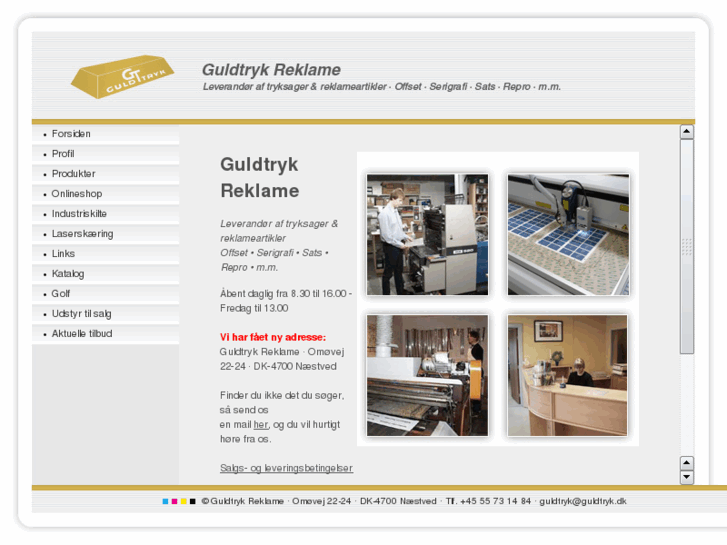Viewport: 727px width, 545px height.
Task: Click the large-format printing machine photo
Action: pyautogui.click(x=427, y=375)
